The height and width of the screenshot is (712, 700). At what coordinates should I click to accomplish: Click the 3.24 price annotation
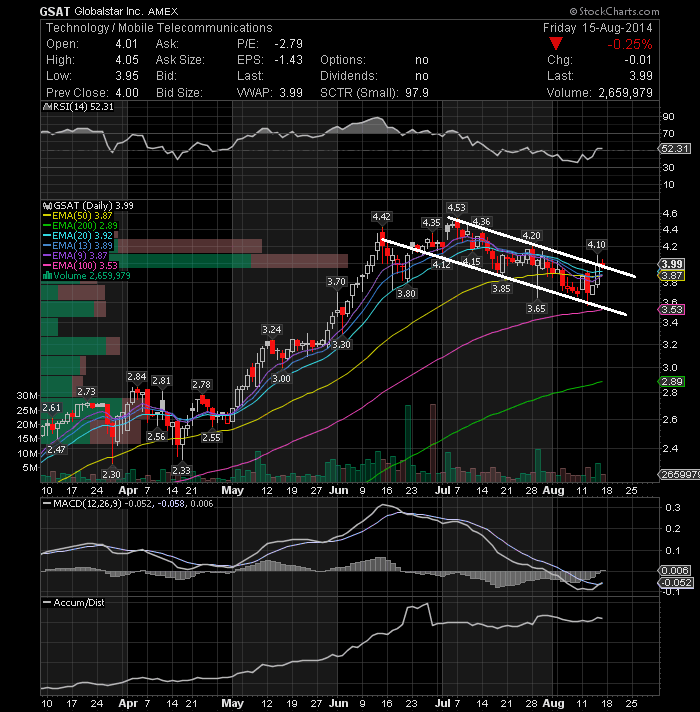(x=271, y=329)
